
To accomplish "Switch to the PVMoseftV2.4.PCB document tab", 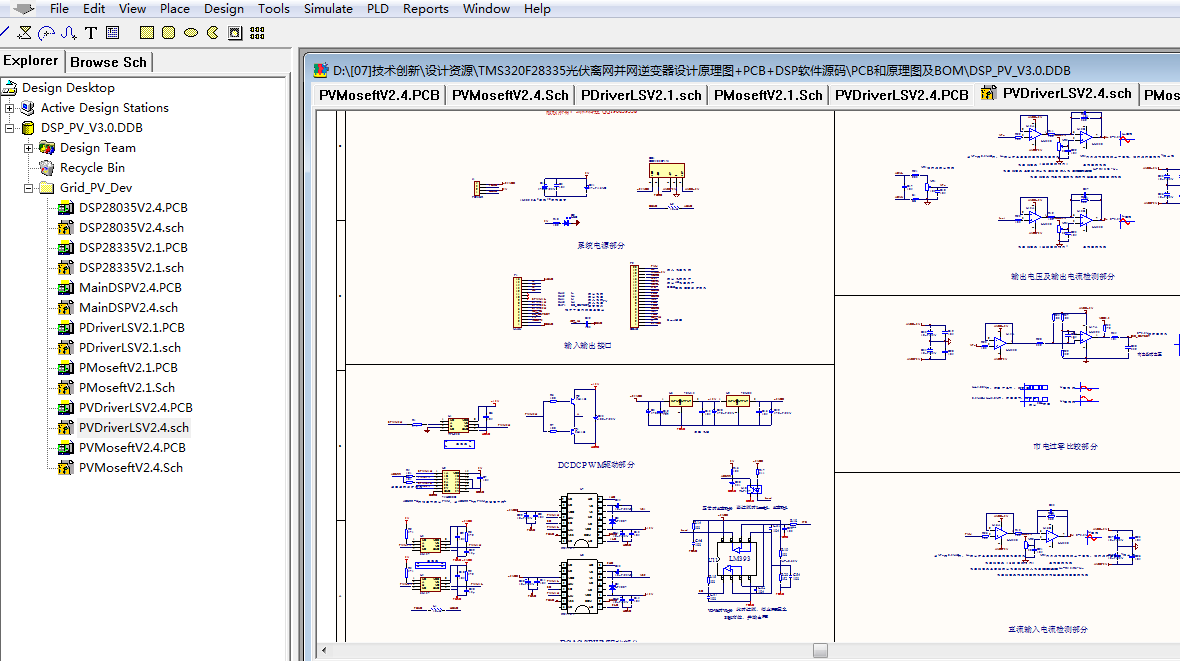I will (x=379, y=95).
